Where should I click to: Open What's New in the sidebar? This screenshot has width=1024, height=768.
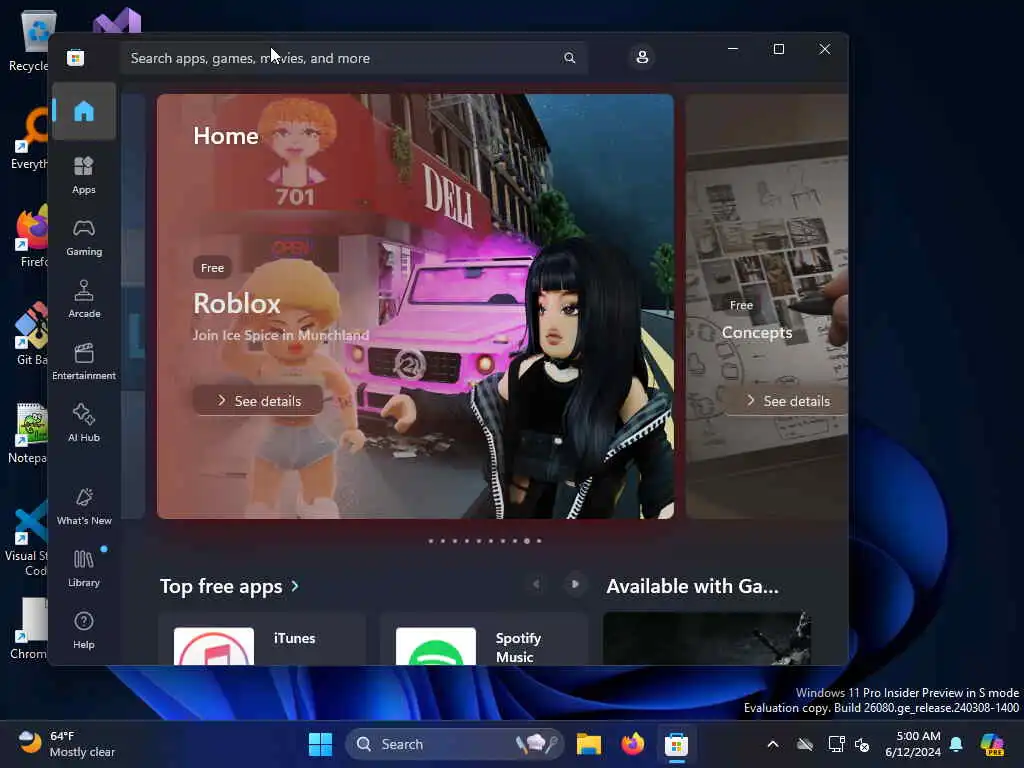click(84, 506)
